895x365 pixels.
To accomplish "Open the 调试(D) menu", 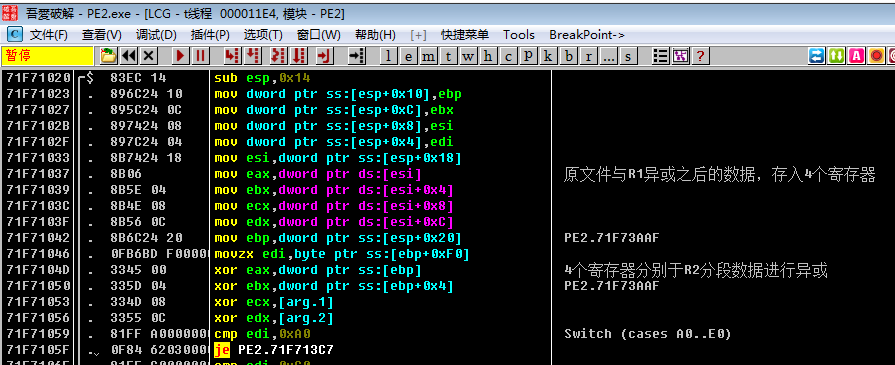I will coord(156,35).
